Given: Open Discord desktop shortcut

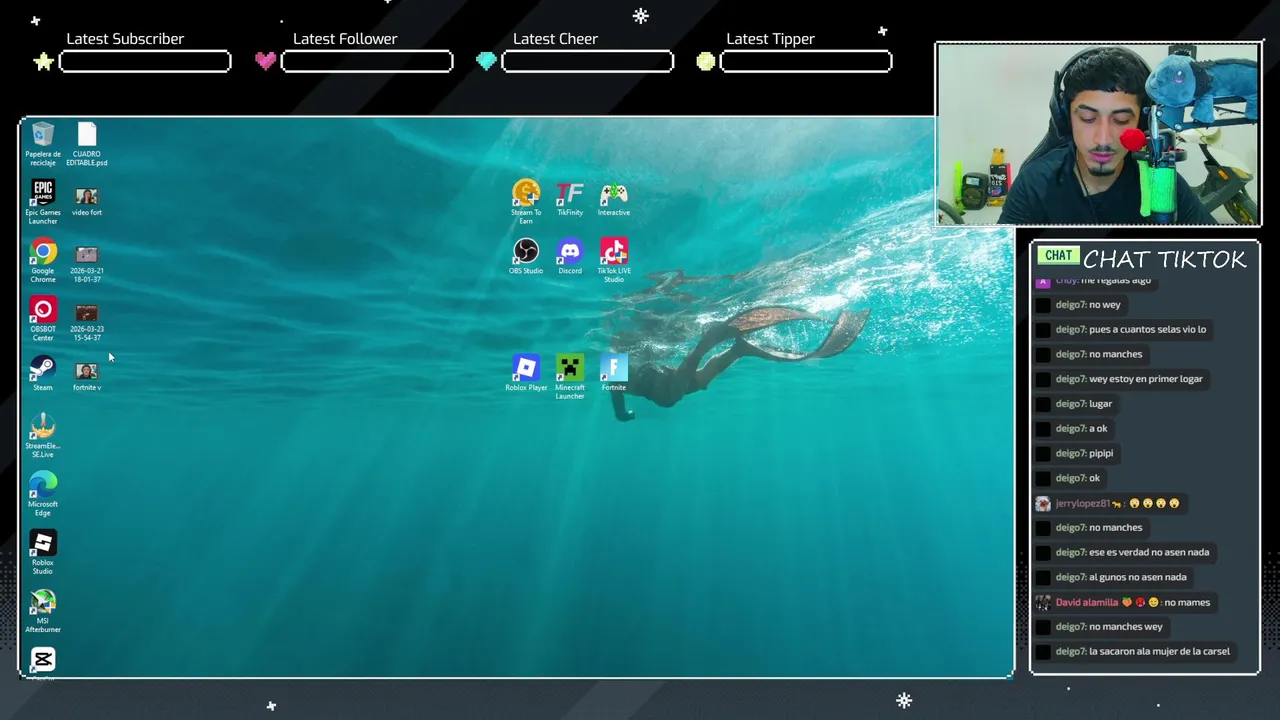Looking at the screenshot, I should [x=570, y=256].
